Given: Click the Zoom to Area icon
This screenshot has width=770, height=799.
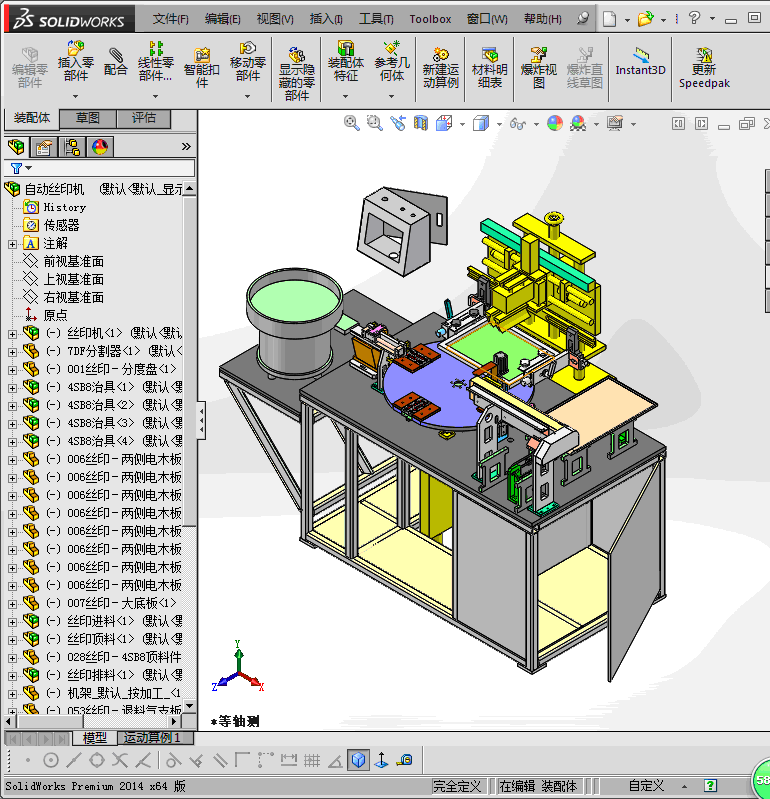Looking at the screenshot, I should (375, 123).
